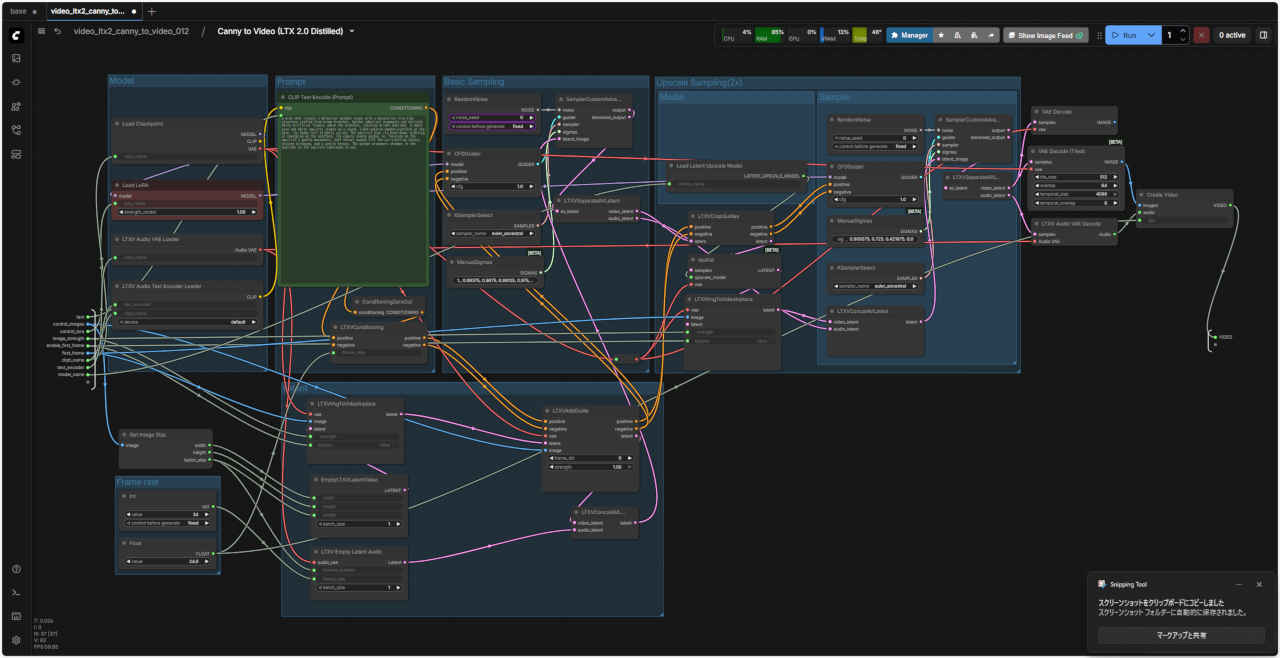Toggle the right side panel icon
Image resolution: width=1280 pixels, height=658 pixels.
[x=1263, y=35]
